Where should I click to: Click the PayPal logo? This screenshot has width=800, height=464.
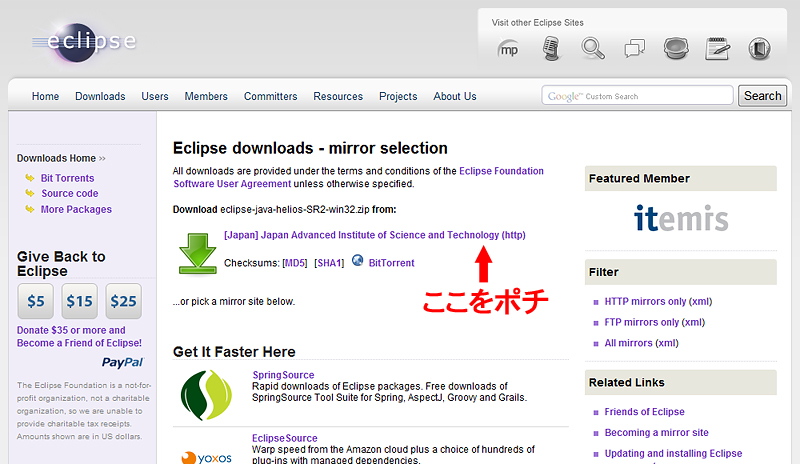[x=123, y=362]
